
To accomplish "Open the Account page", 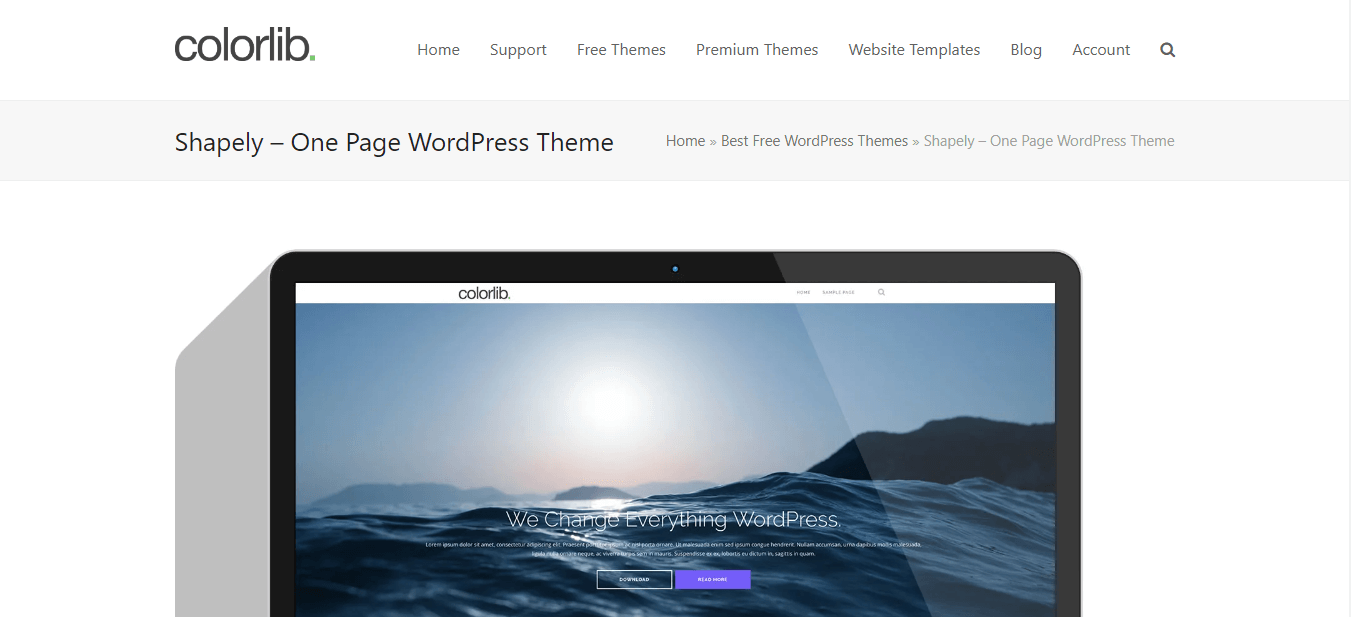I will click(1100, 49).
